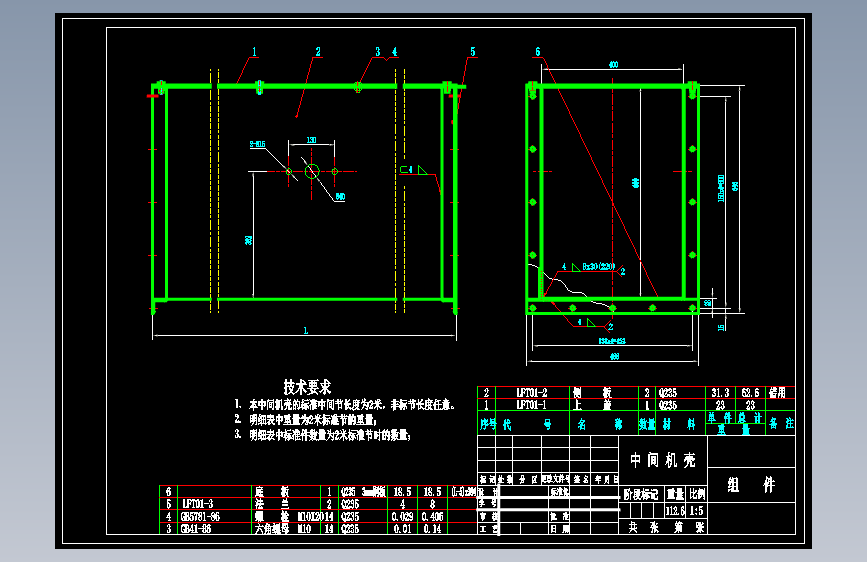867x562 pixels.
Task: Click the dimension label L under front view
Action: [x=305, y=331]
